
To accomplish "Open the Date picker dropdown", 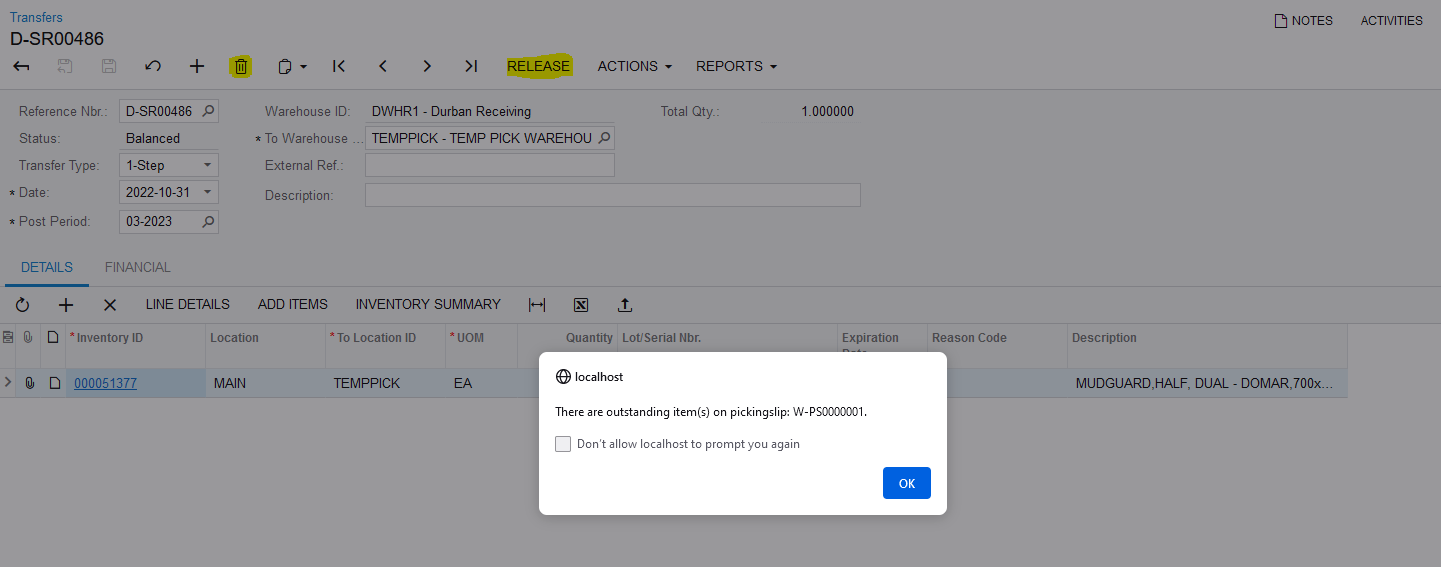I will 207,192.
